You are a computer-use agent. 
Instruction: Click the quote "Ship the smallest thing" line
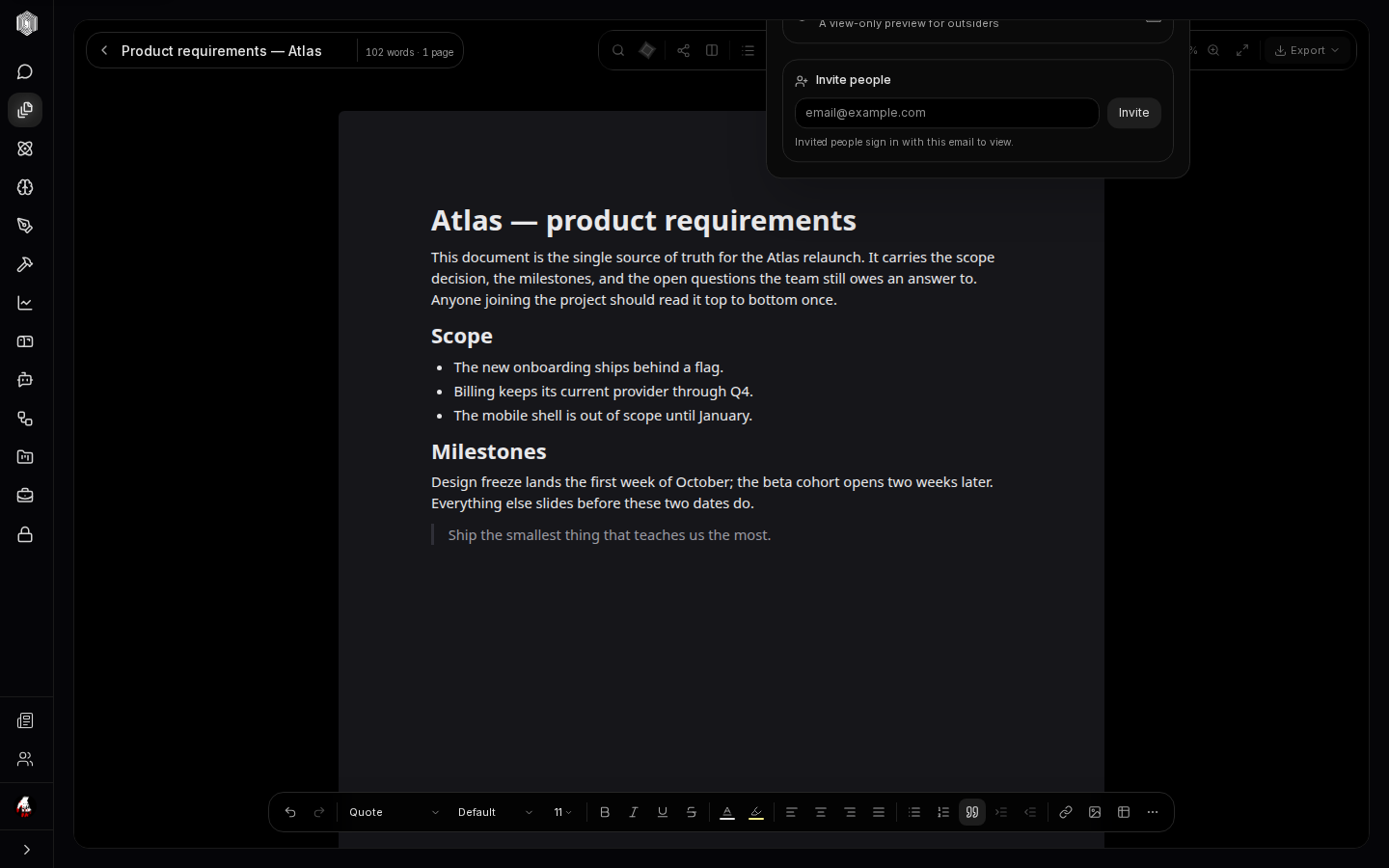610,535
